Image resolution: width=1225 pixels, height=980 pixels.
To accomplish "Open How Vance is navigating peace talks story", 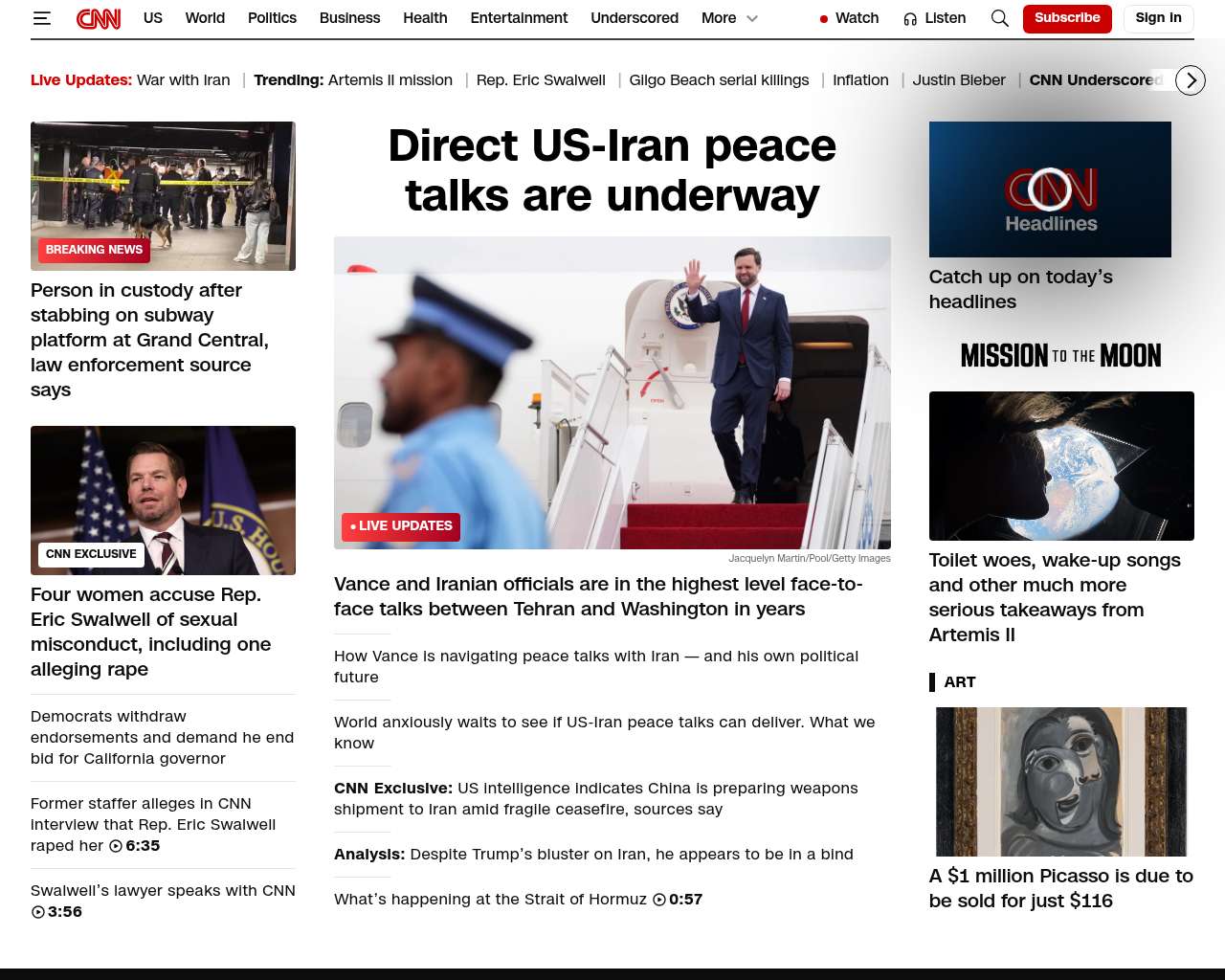I will click(596, 667).
